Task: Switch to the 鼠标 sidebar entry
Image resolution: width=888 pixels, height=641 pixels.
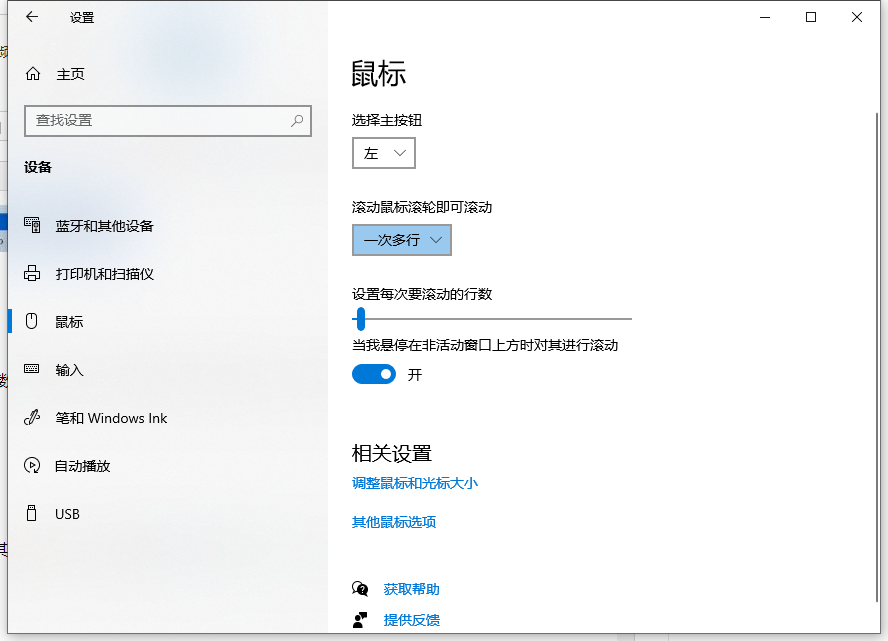Action: point(68,321)
